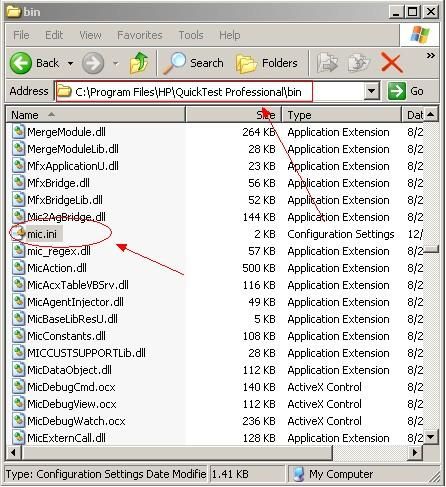The width and height of the screenshot is (446, 487).
Task: Sort files by Size column
Action: coord(234,115)
